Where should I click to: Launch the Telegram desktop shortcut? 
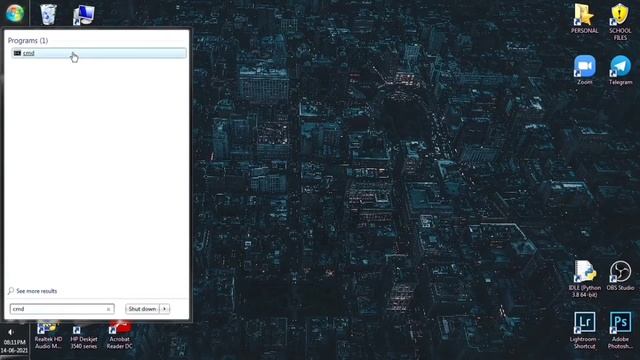[x=620, y=70]
